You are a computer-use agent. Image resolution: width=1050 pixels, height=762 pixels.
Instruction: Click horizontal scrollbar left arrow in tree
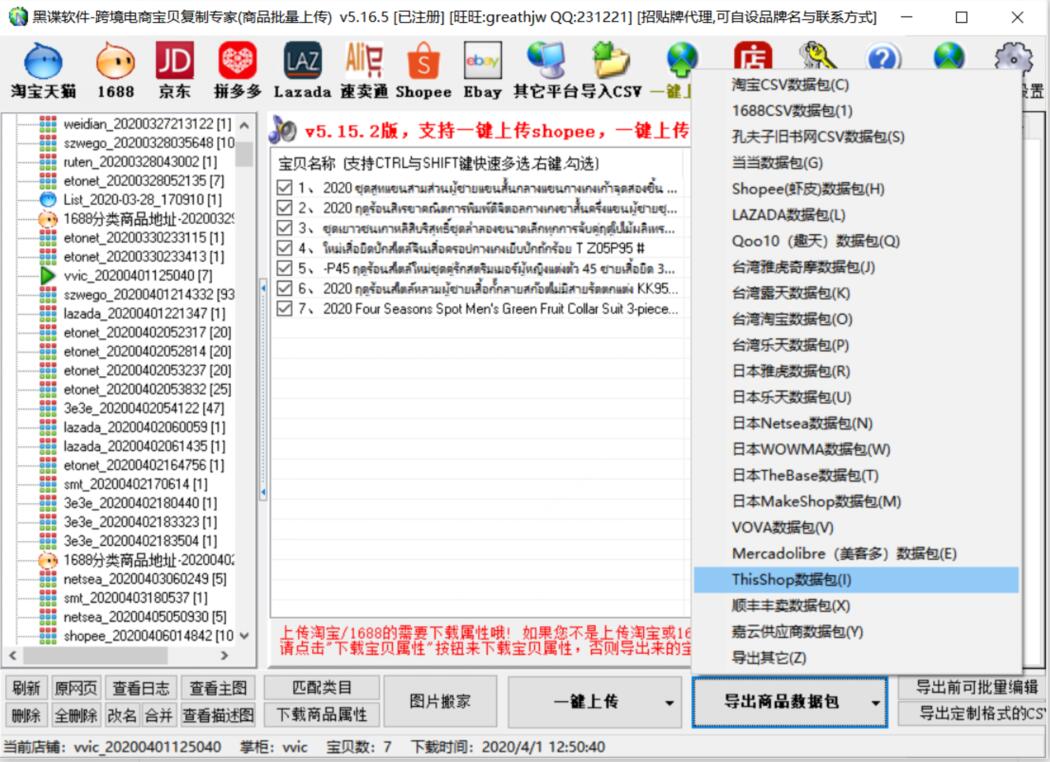(x=13, y=656)
